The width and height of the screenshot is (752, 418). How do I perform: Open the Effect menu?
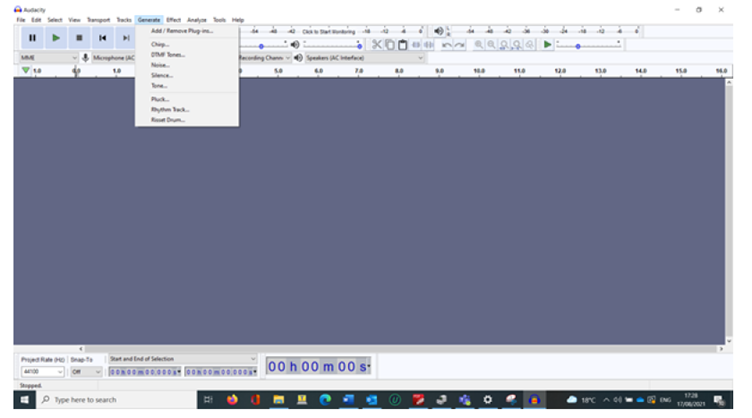pos(173,20)
